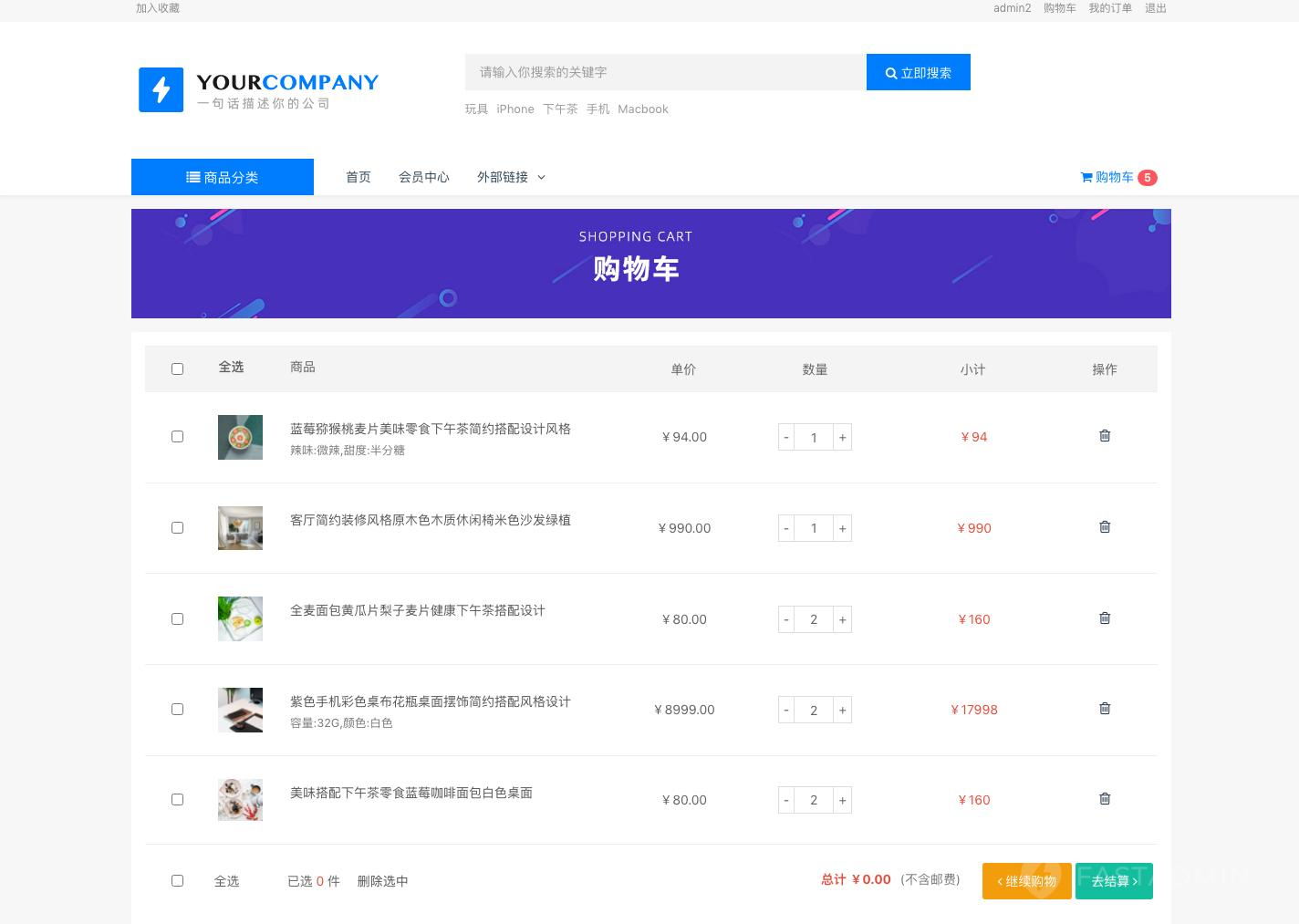Open 会员中心 from the navigation bar
Image resolution: width=1299 pixels, height=924 pixels.
click(423, 177)
